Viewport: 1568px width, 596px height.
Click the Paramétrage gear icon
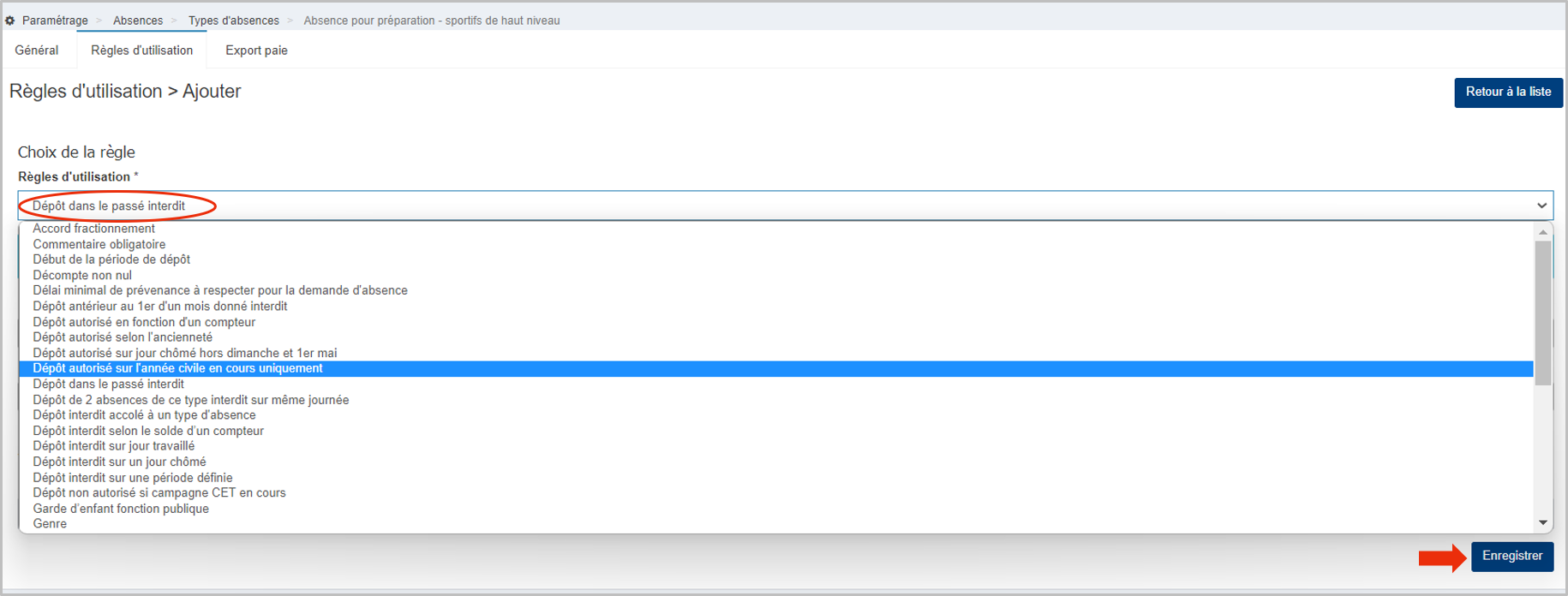pos(10,21)
